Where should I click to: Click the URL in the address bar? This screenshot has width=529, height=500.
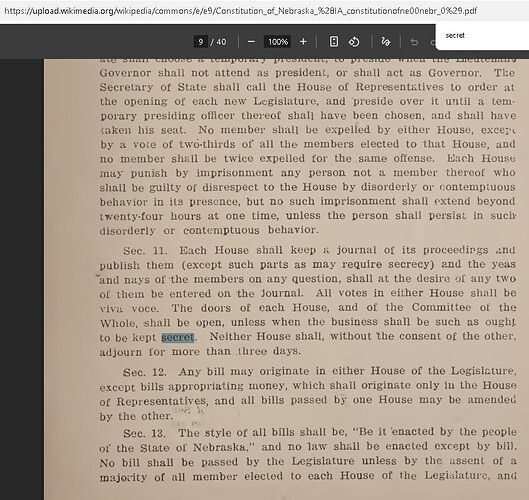click(241, 11)
